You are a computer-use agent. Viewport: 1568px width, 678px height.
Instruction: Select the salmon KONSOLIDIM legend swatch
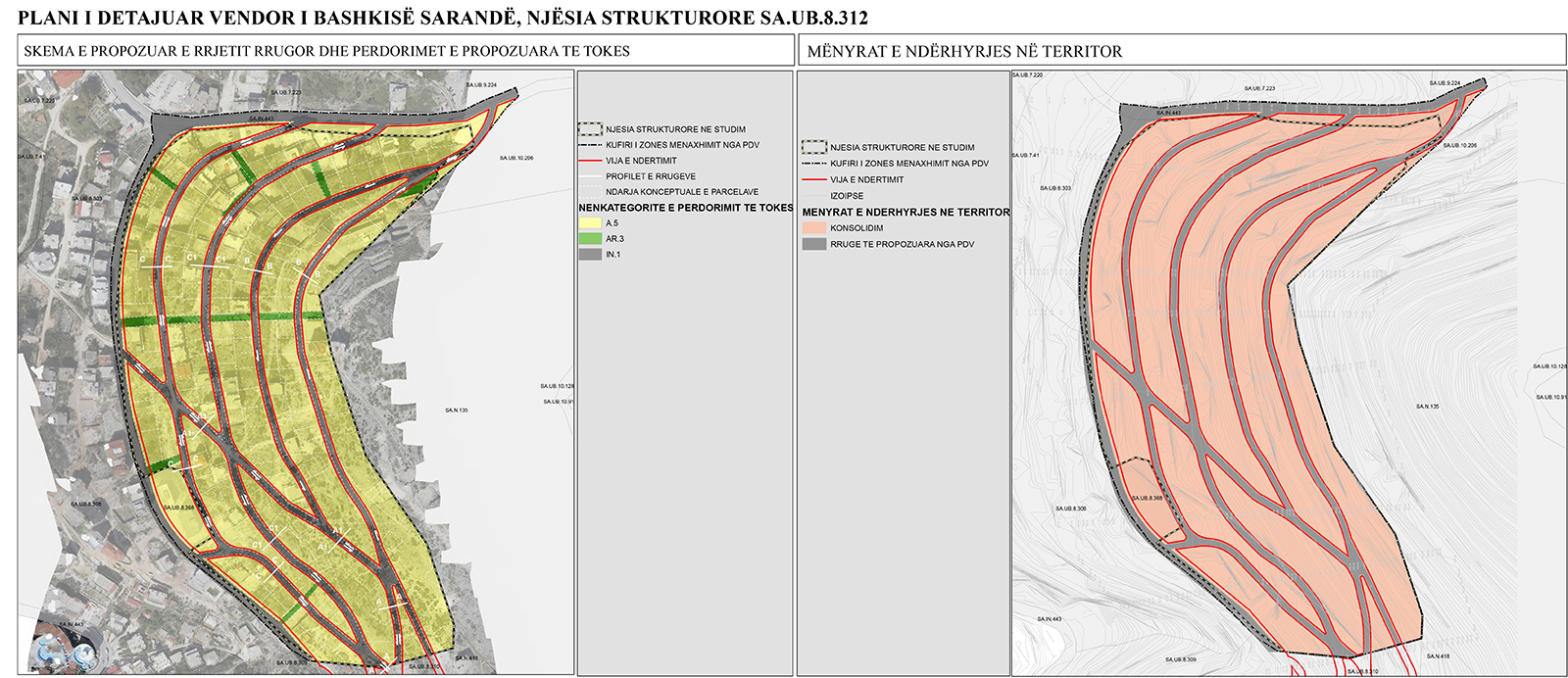coord(814,228)
